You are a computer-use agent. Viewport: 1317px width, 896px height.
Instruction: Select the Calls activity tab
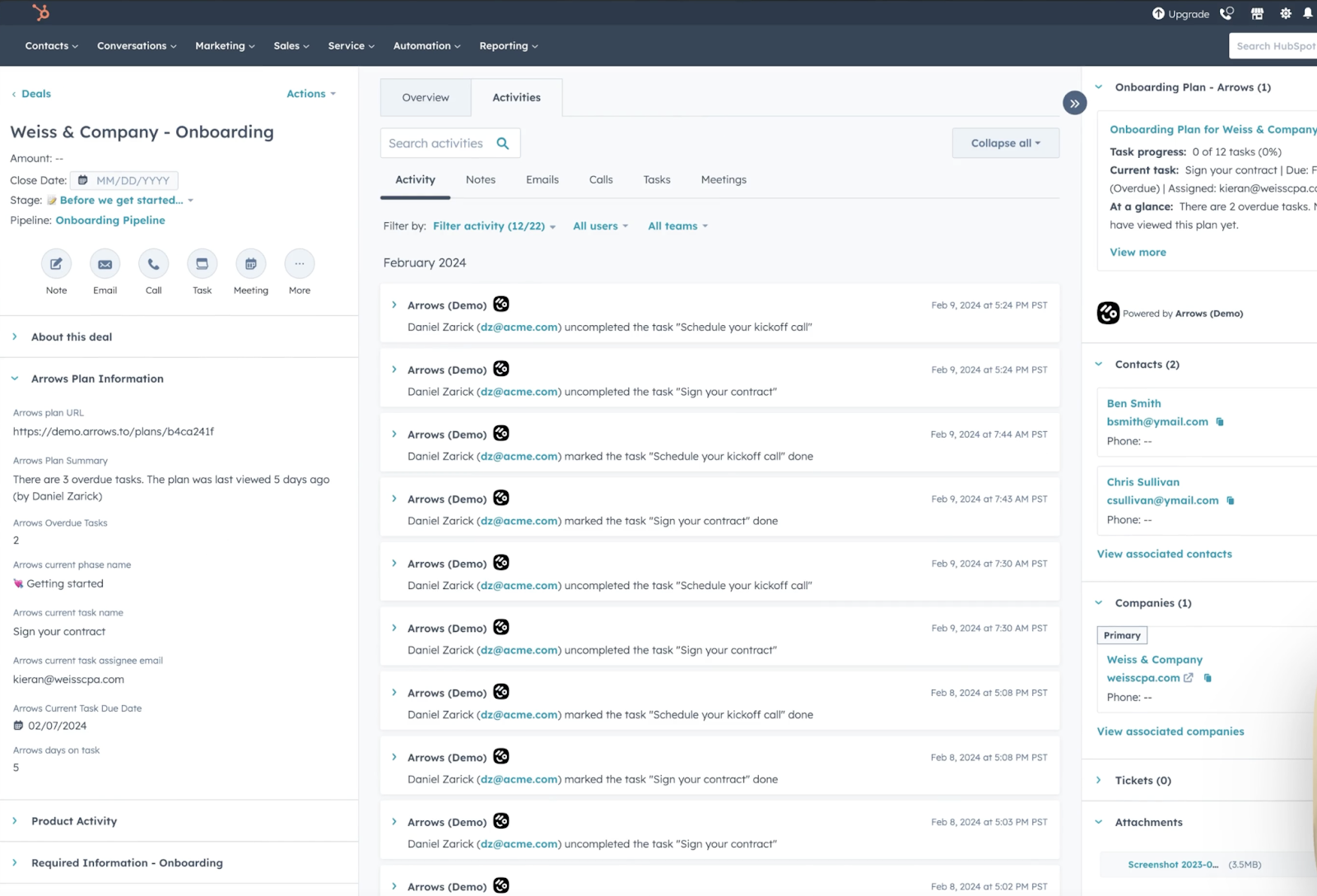601,179
